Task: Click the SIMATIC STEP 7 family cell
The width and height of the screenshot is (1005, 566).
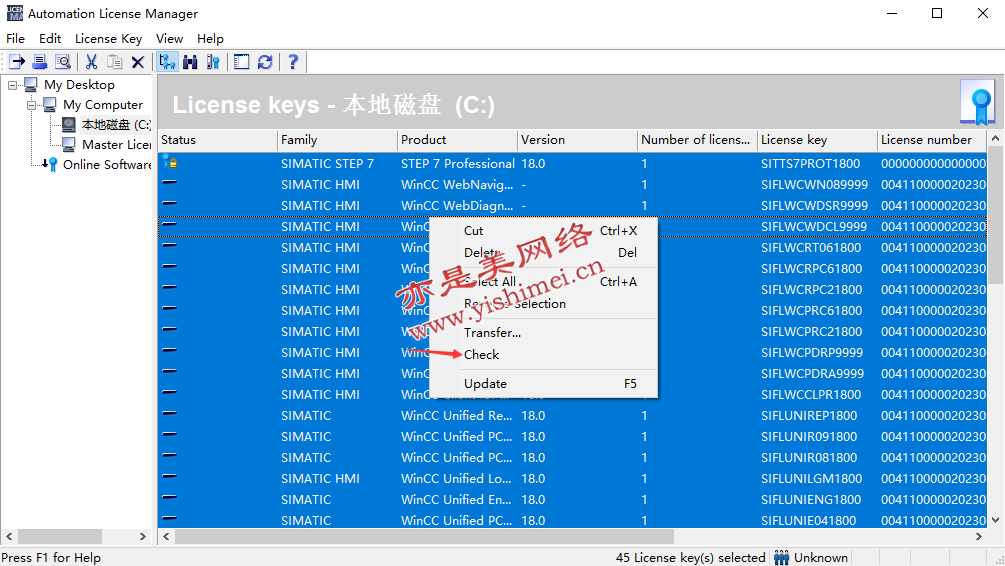Action: coord(327,163)
